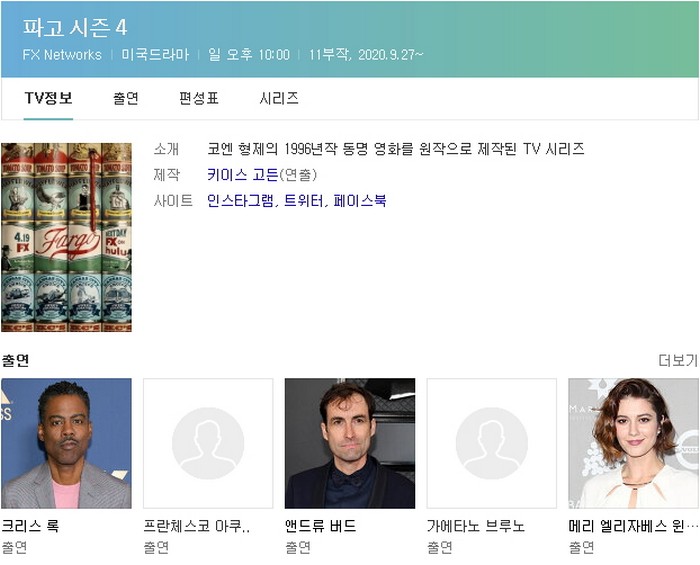Image resolution: width=700 pixels, height=565 pixels.
Task: Switch to the 출연 tab
Action: tap(126, 98)
